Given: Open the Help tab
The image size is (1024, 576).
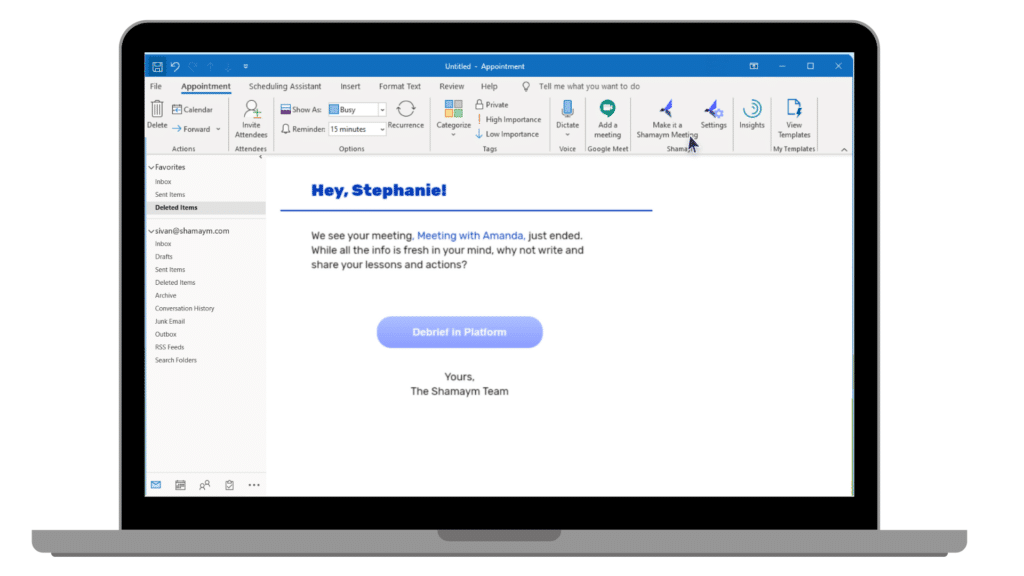Looking at the screenshot, I should point(489,86).
